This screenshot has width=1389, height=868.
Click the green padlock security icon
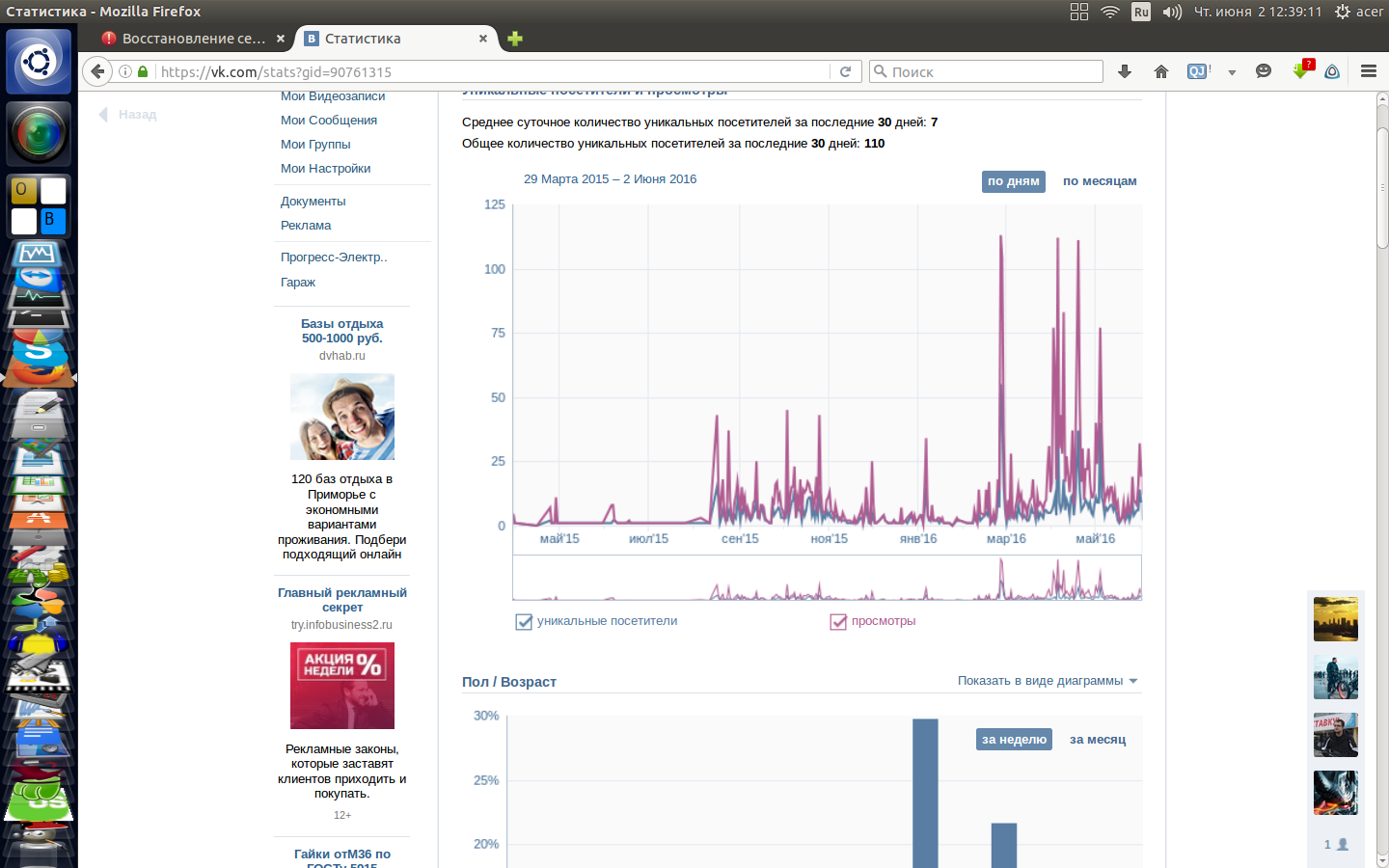coord(143,71)
